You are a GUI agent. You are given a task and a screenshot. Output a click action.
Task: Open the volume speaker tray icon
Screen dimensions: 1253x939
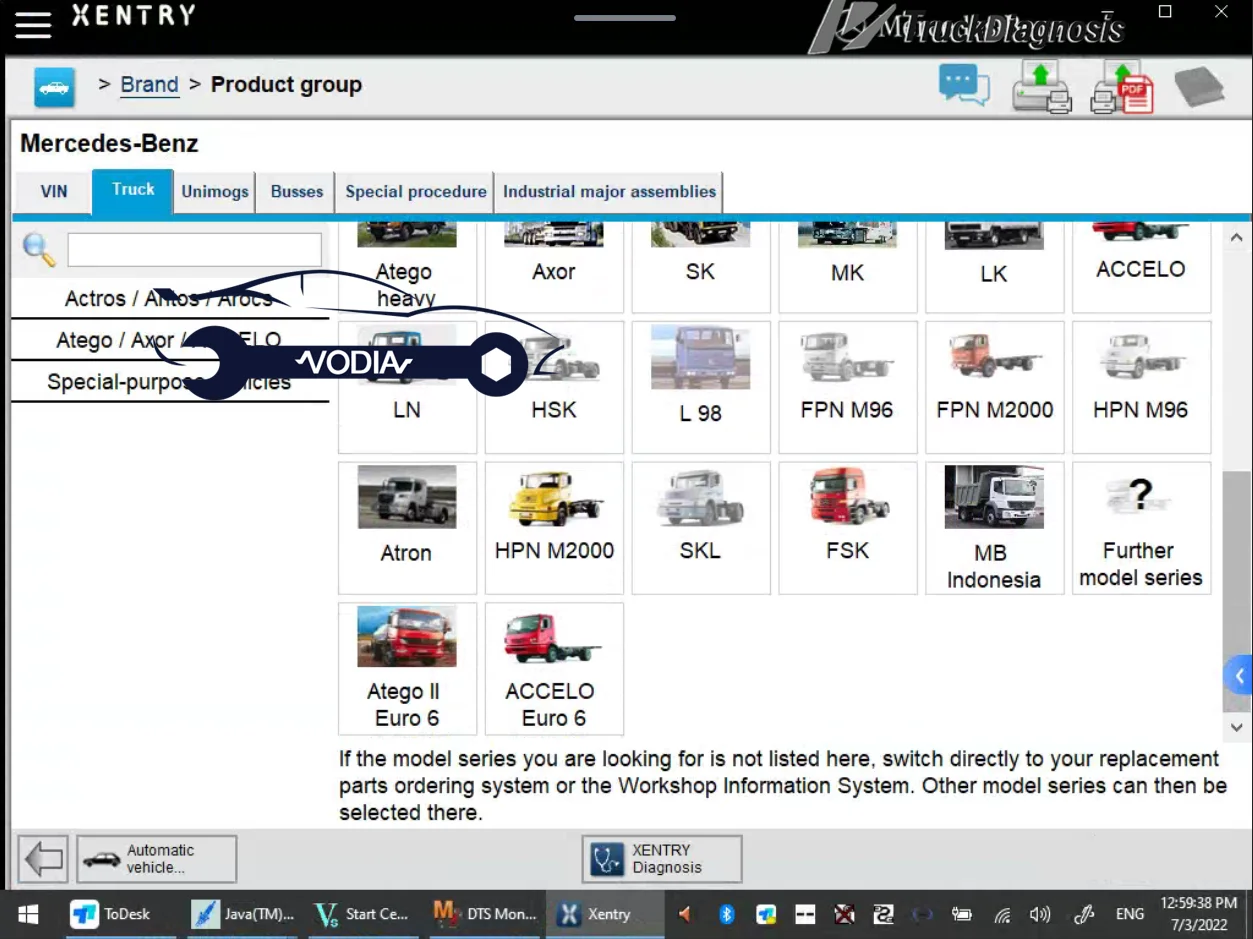1040,914
